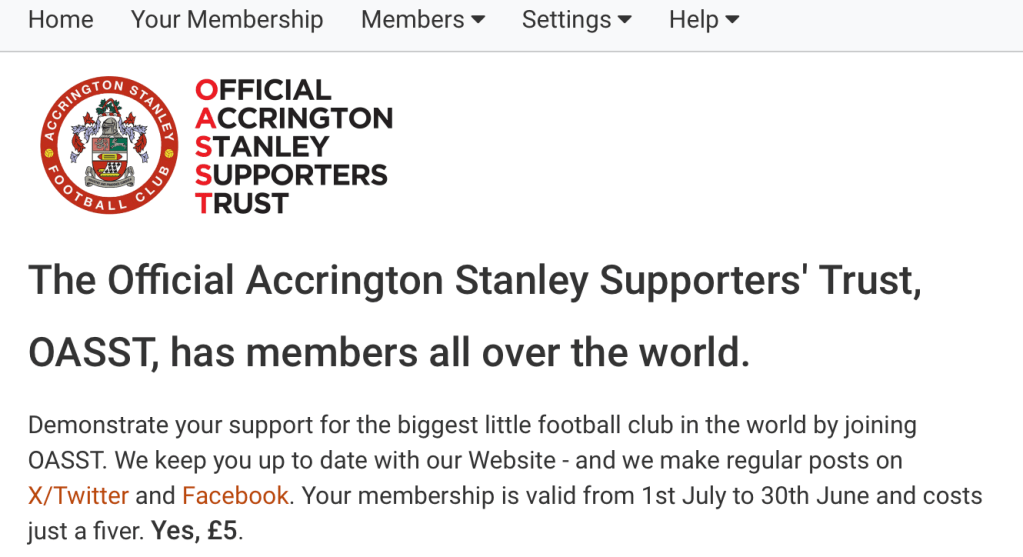Click the 'has members all over the world' heading line
This screenshot has width=1023, height=557.
(x=388, y=352)
